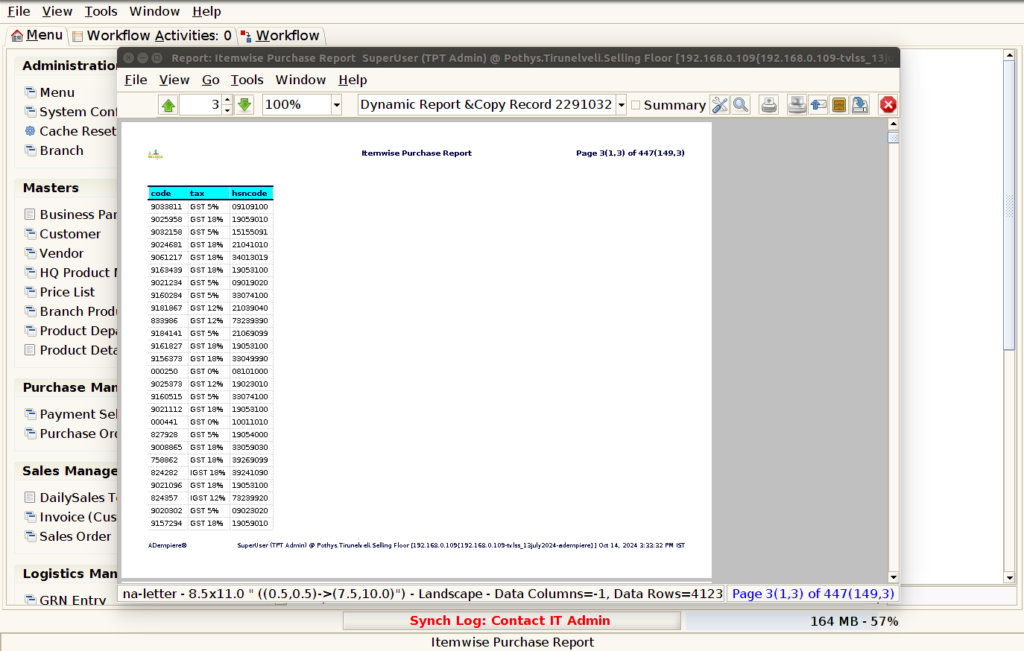Open Invoice (Cus menu entry

click(78, 516)
